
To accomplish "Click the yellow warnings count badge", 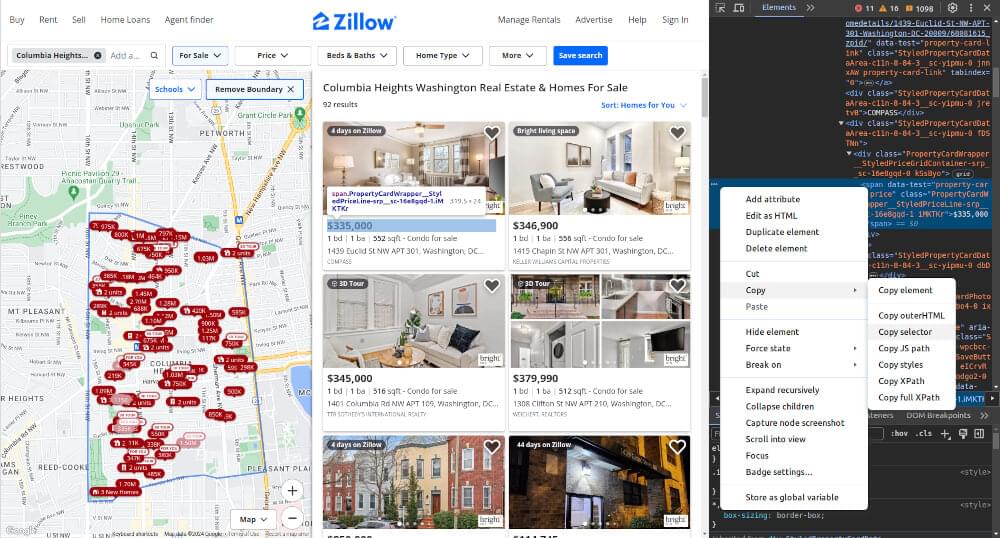I will (x=888, y=8).
